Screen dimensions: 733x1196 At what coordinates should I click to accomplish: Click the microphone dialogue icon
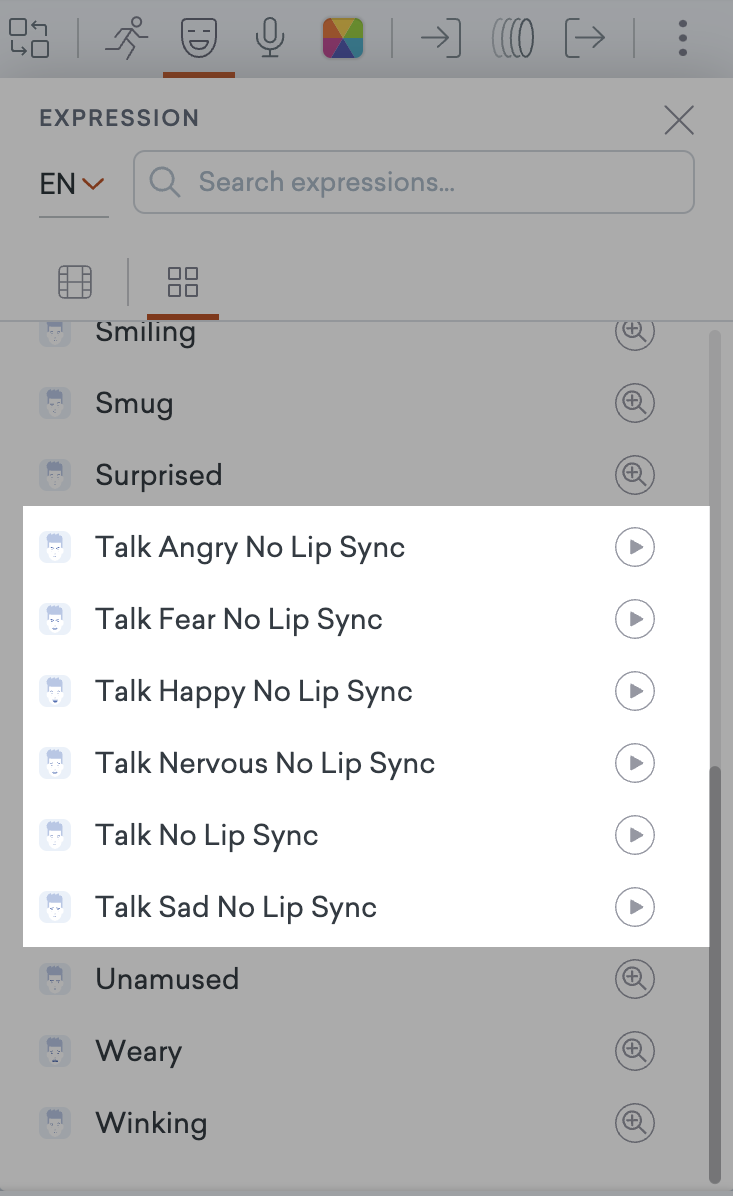coord(268,38)
